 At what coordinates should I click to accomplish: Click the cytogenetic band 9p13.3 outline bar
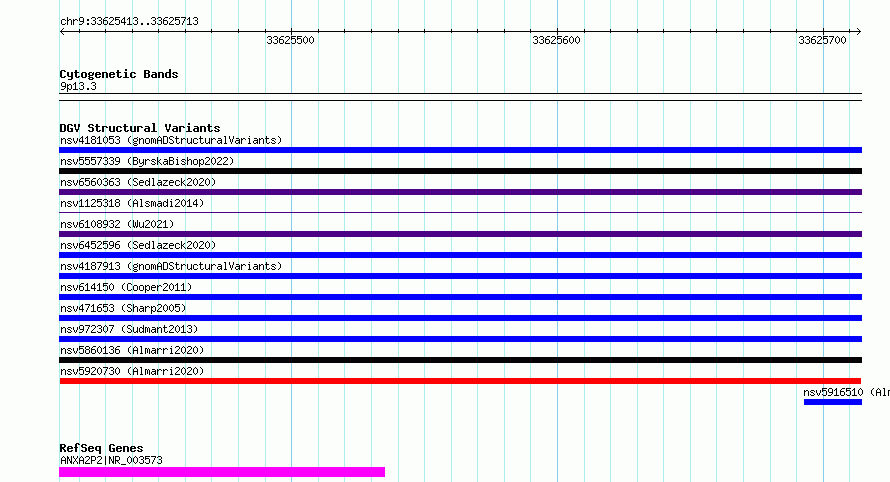click(460, 97)
